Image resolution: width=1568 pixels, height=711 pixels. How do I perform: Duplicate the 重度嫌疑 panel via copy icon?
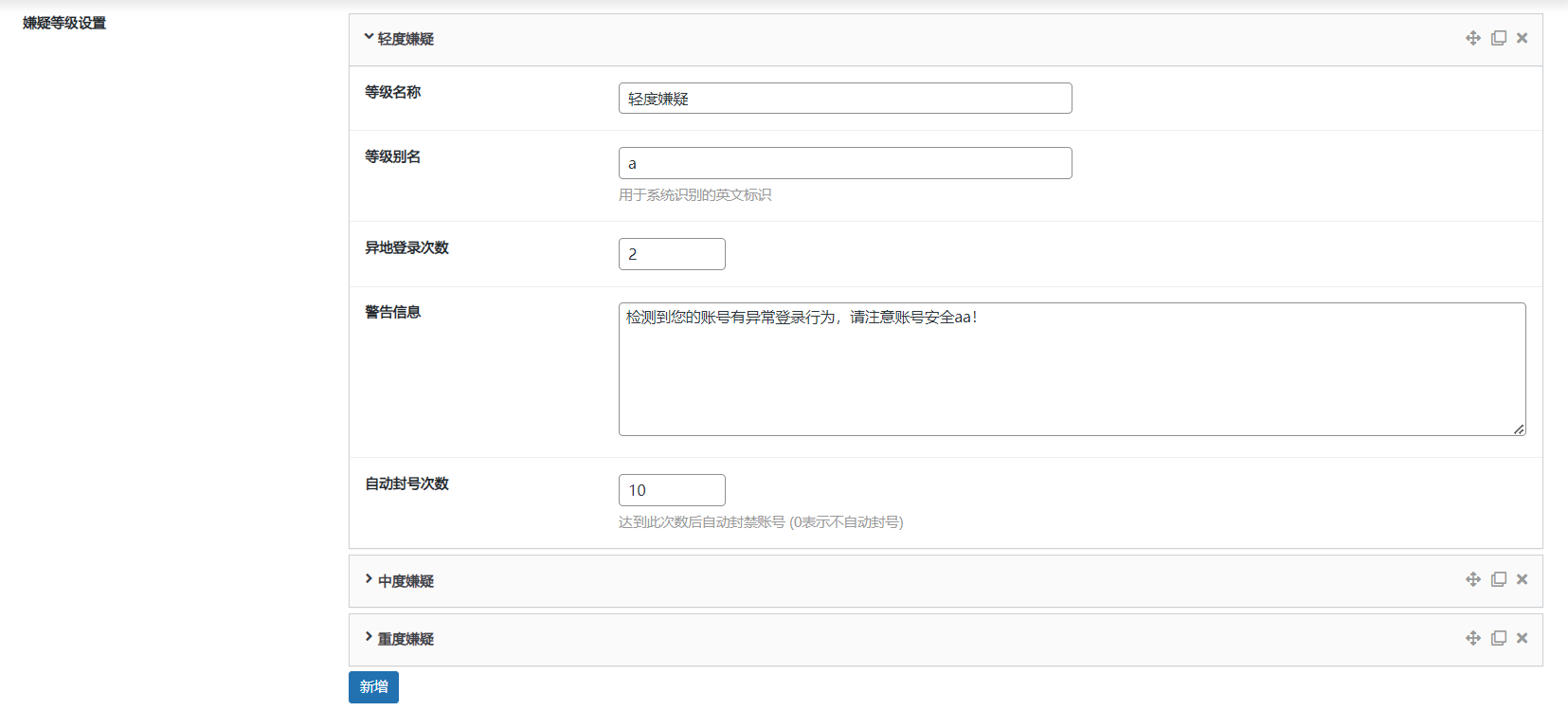pos(1498,638)
